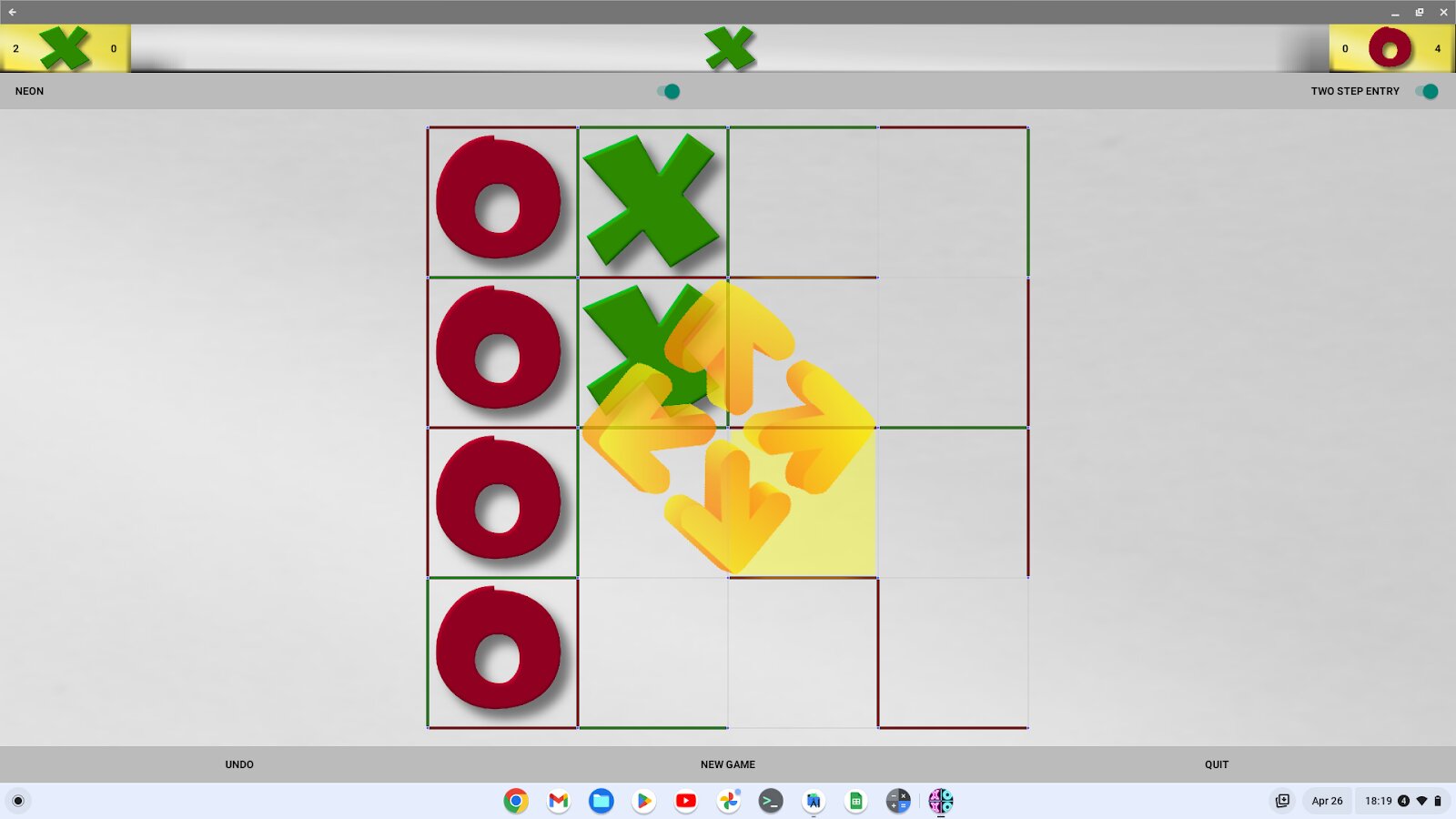Click the red O in the third row
Screen dimensions: 1456x819
click(x=499, y=498)
